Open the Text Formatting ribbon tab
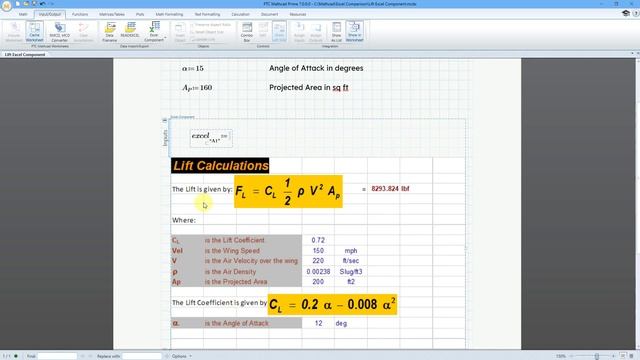The height and width of the screenshot is (360, 640). pyautogui.click(x=207, y=14)
